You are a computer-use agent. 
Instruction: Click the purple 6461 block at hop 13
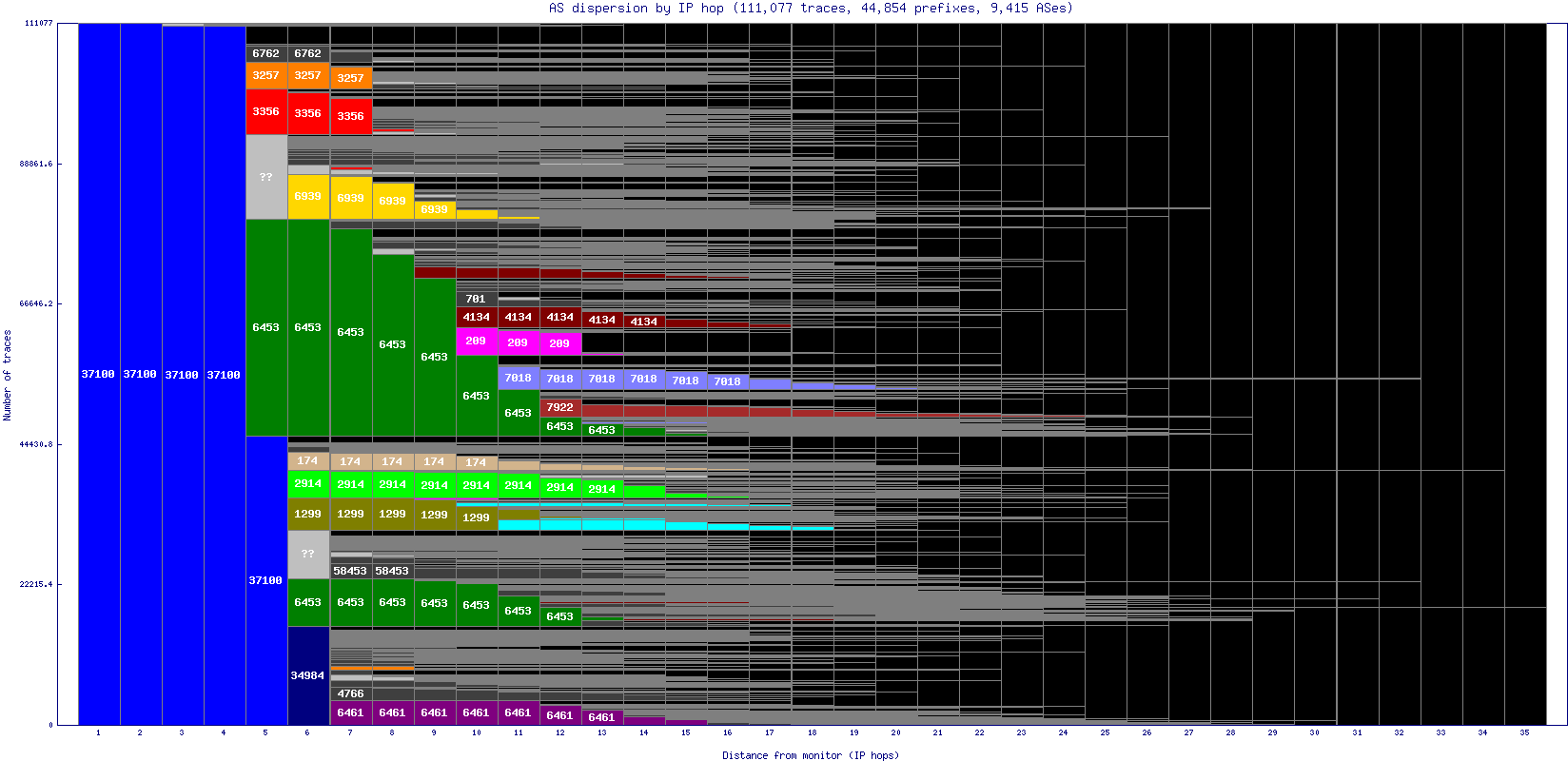tap(601, 717)
